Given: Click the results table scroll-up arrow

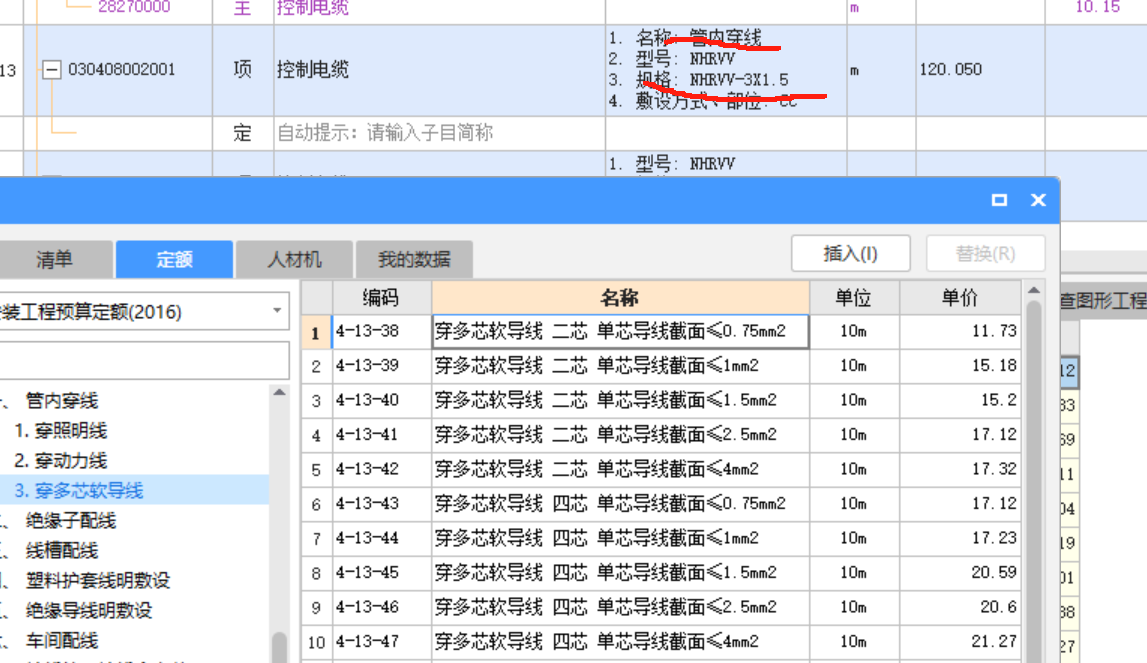Looking at the screenshot, I should click(1034, 291).
